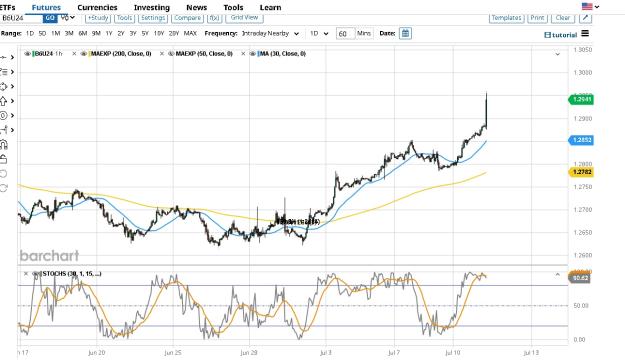Screen dimensions: 625x361
Task: Open the Investing menu
Action: [152, 7]
